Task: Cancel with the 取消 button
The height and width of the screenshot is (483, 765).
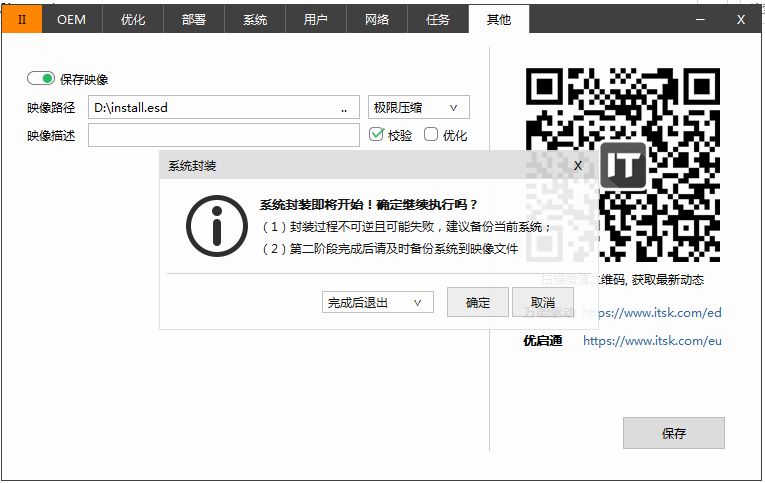Action: pos(543,302)
